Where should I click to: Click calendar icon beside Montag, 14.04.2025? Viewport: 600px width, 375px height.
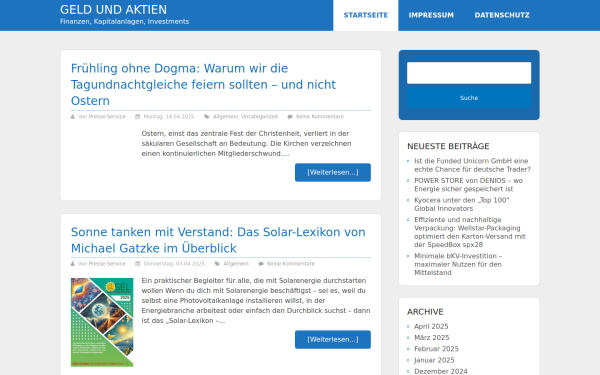(138, 117)
